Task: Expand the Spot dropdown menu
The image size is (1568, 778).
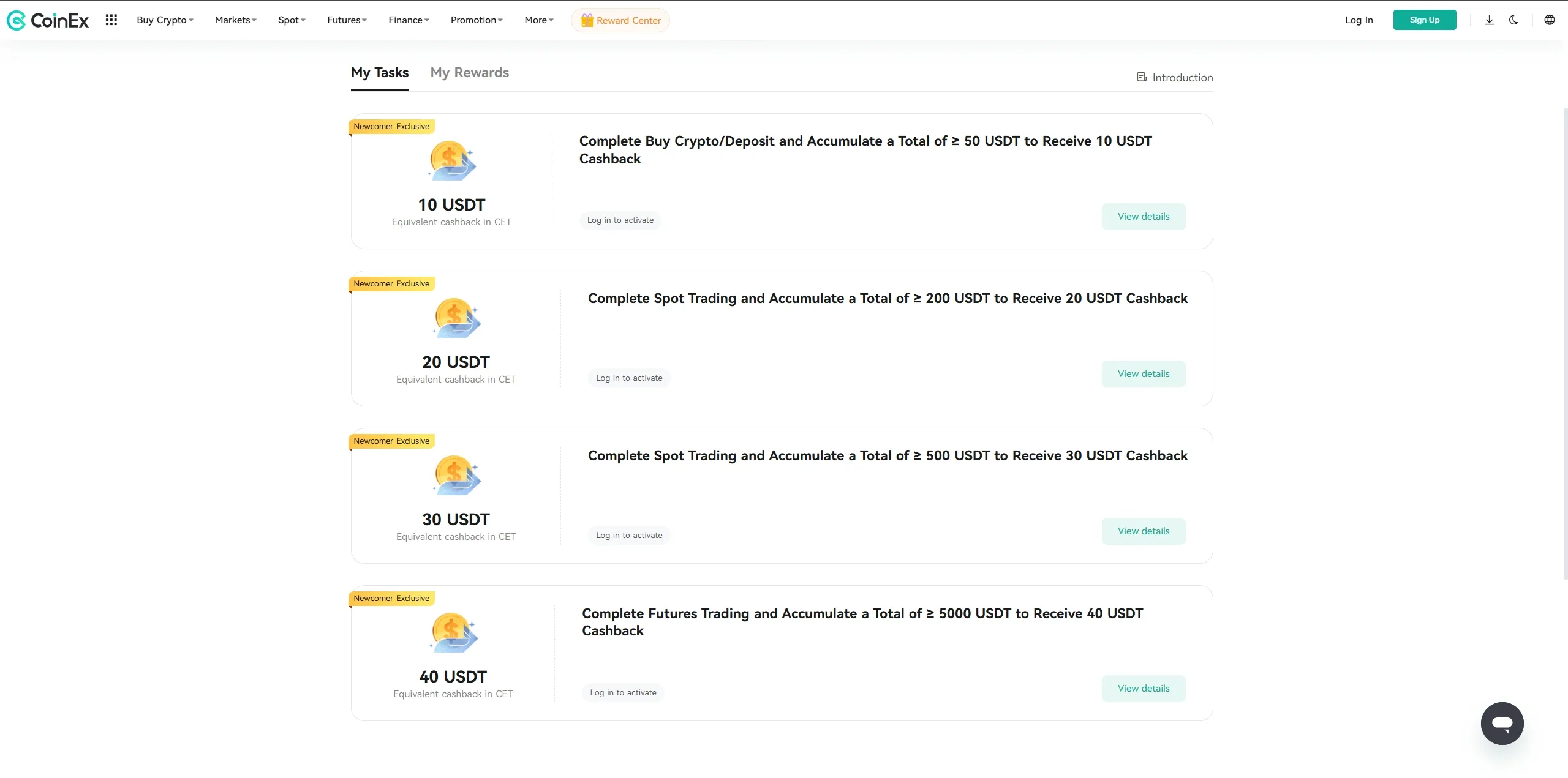Action: coord(292,20)
